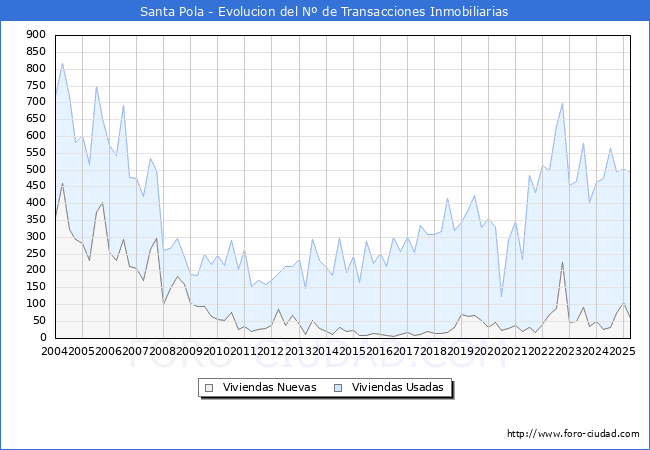
Task: Click the 650 y-axis label
Action: click(x=36, y=119)
